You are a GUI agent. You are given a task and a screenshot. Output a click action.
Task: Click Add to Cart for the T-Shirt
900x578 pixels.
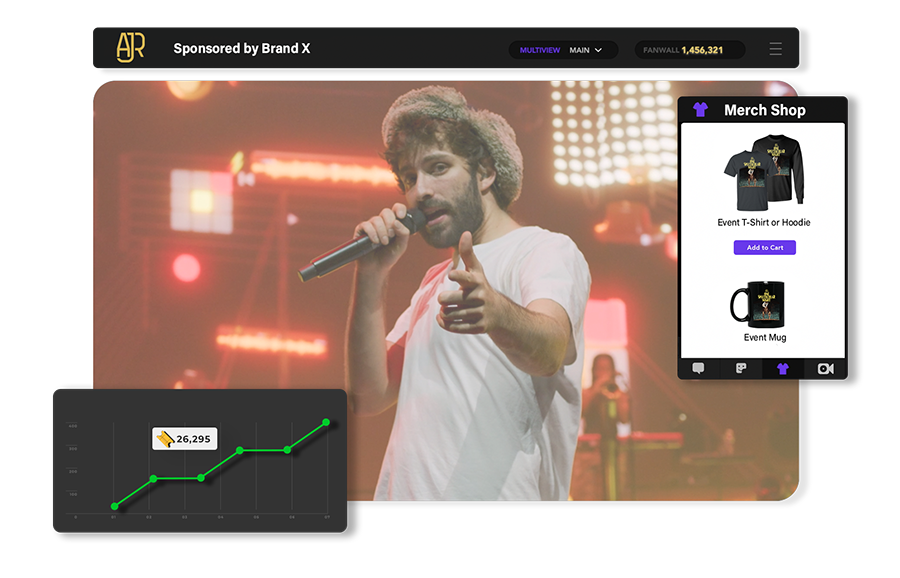click(x=764, y=248)
